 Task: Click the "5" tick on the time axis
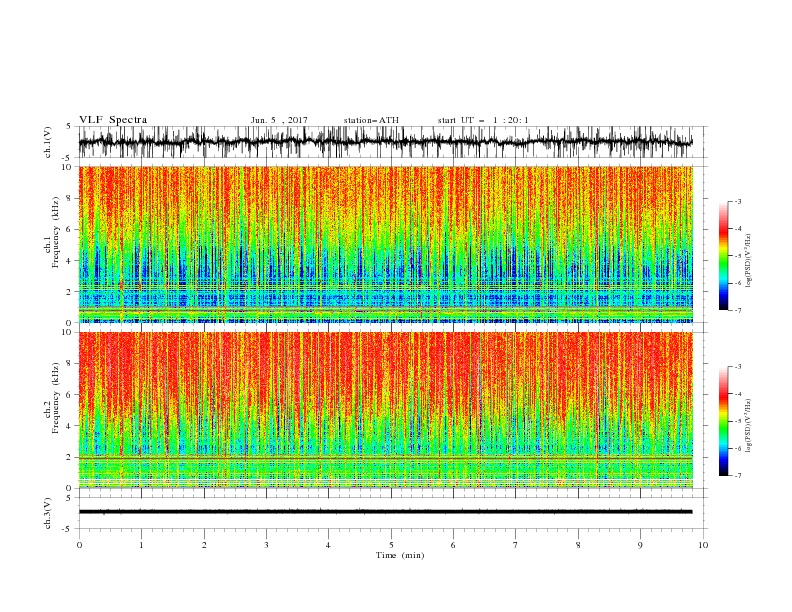click(391, 545)
